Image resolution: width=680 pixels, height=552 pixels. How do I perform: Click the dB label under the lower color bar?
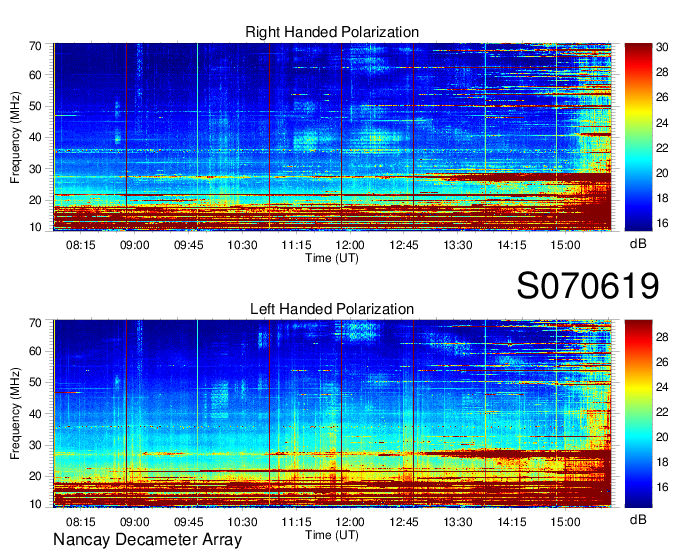tap(638, 519)
